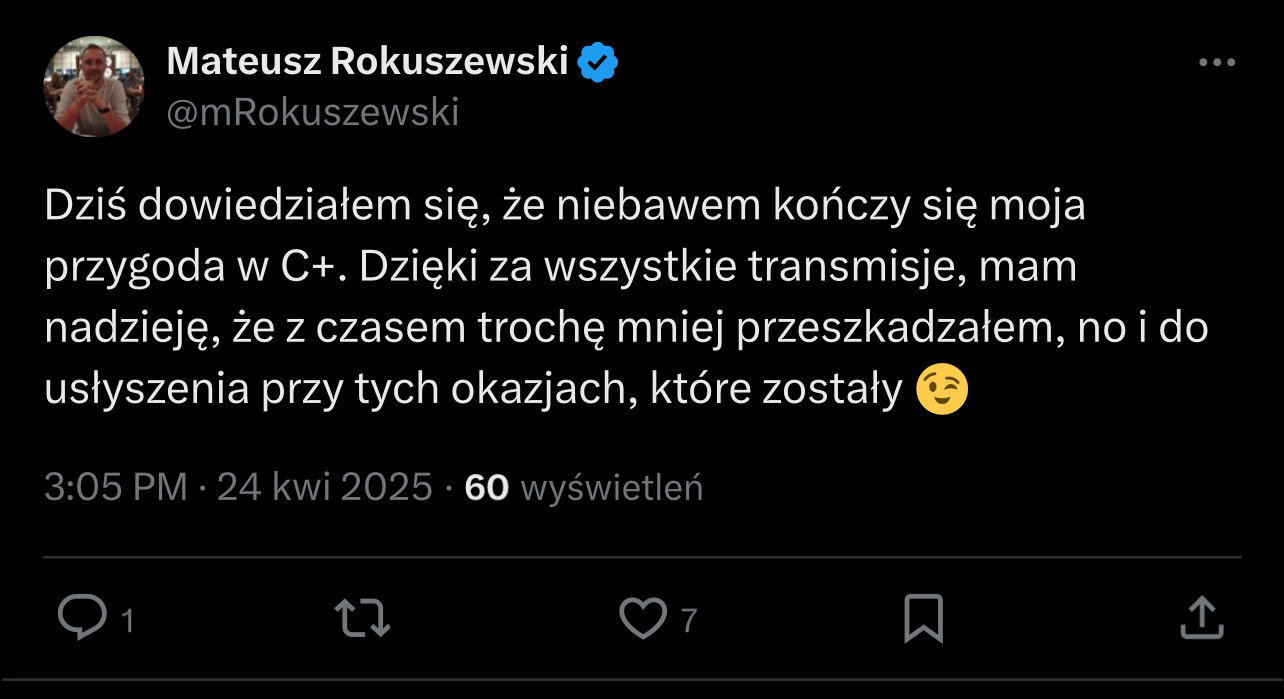Click the date 24 kwi 2025
The height and width of the screenshot is (699, 1284).
(324, 487)
